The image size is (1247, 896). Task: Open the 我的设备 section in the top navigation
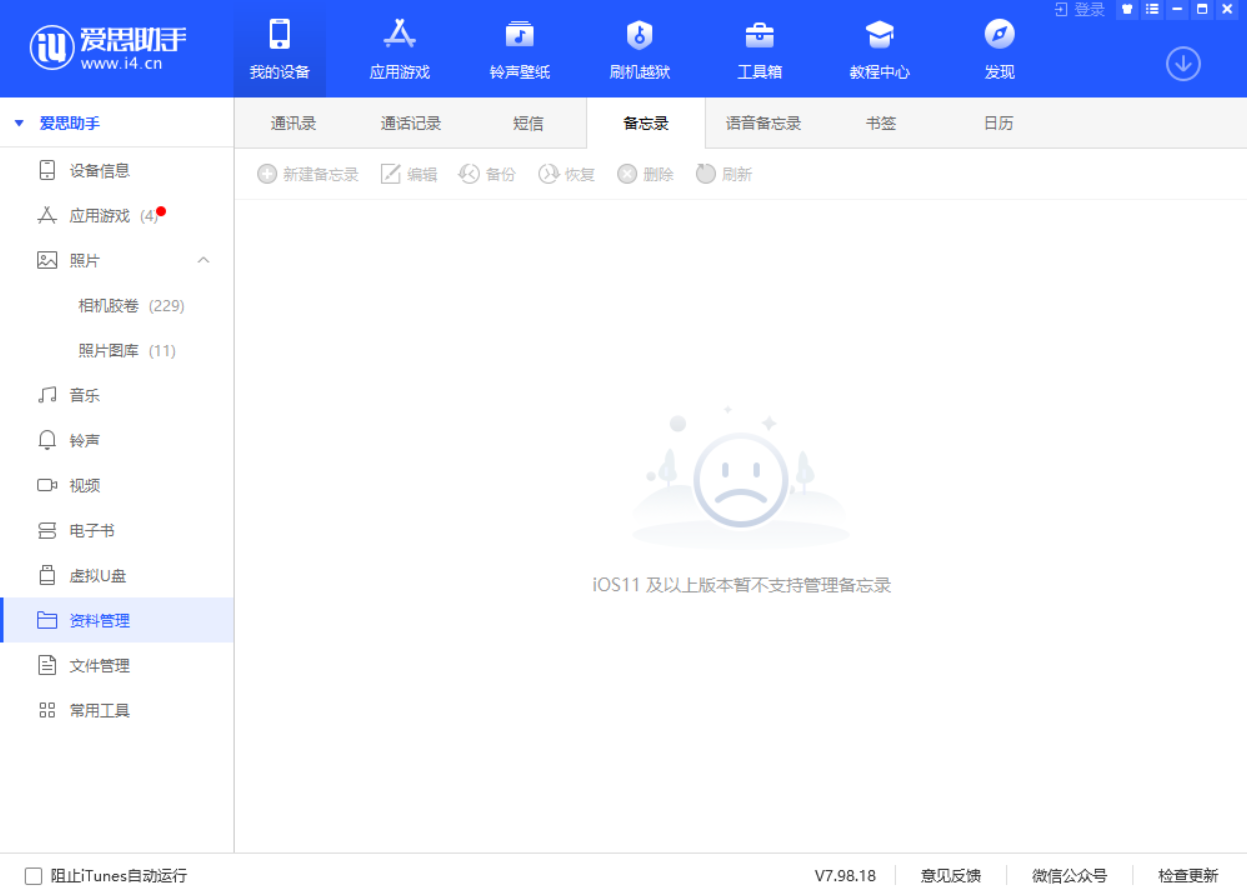pos(278,48)
